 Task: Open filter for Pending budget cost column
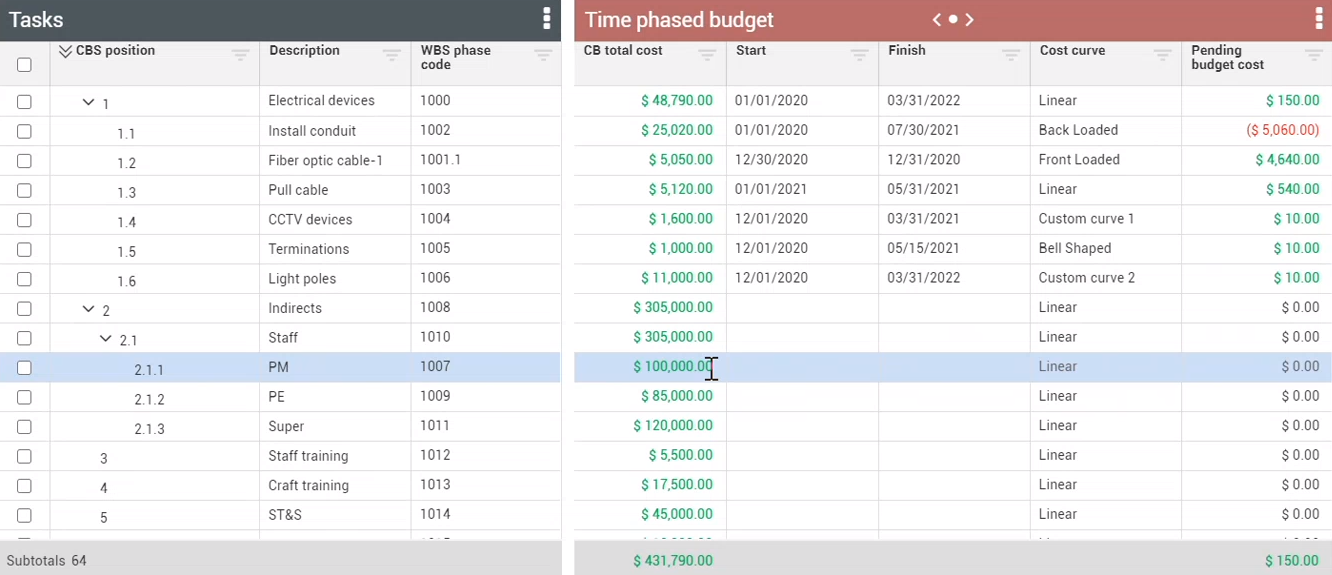1314,56
